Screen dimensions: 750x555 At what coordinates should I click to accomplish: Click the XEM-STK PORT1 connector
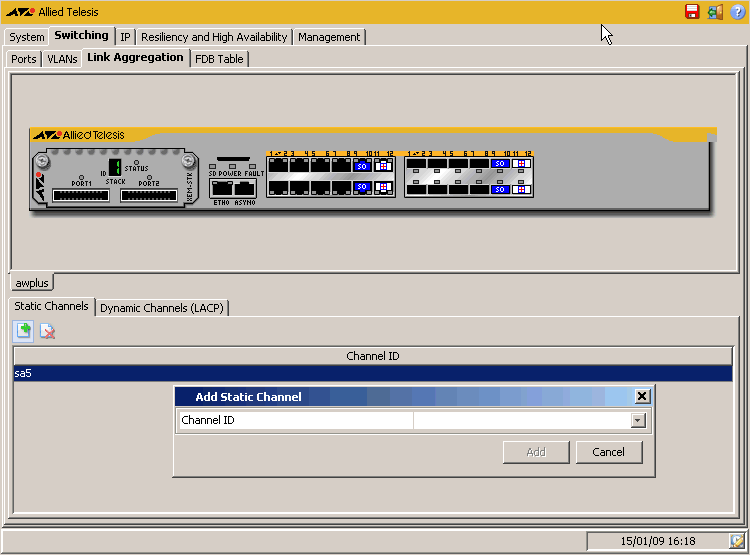pyautogui.click(x=81, y=195)
